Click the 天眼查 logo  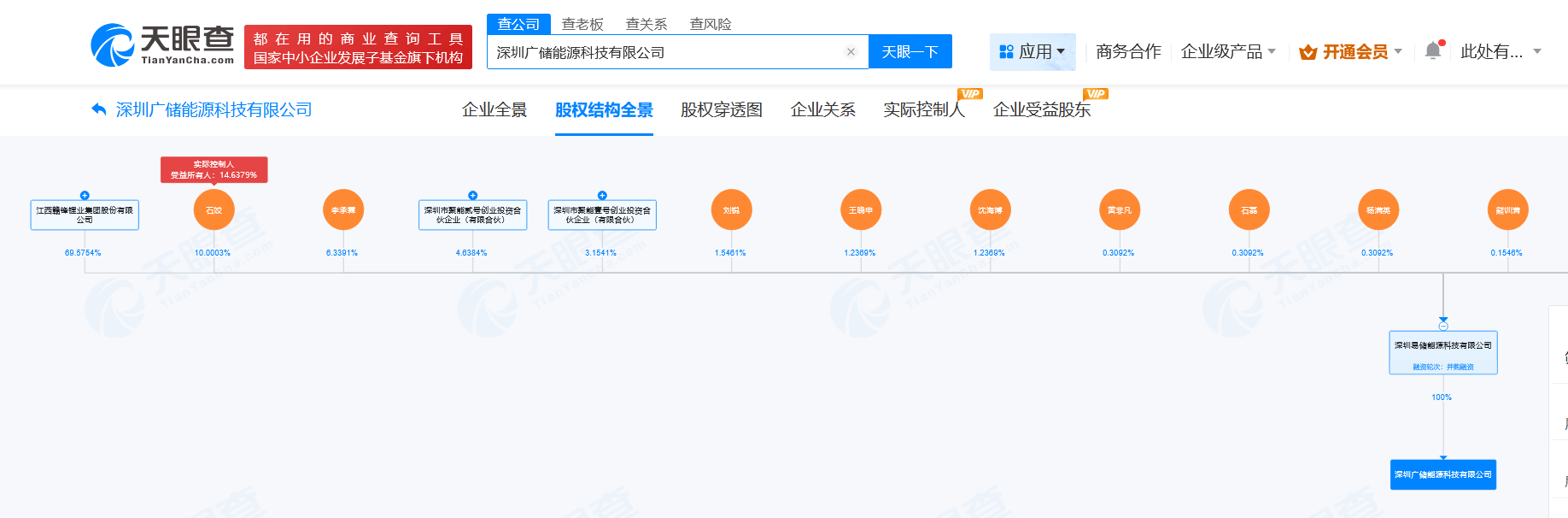[162, 45]
